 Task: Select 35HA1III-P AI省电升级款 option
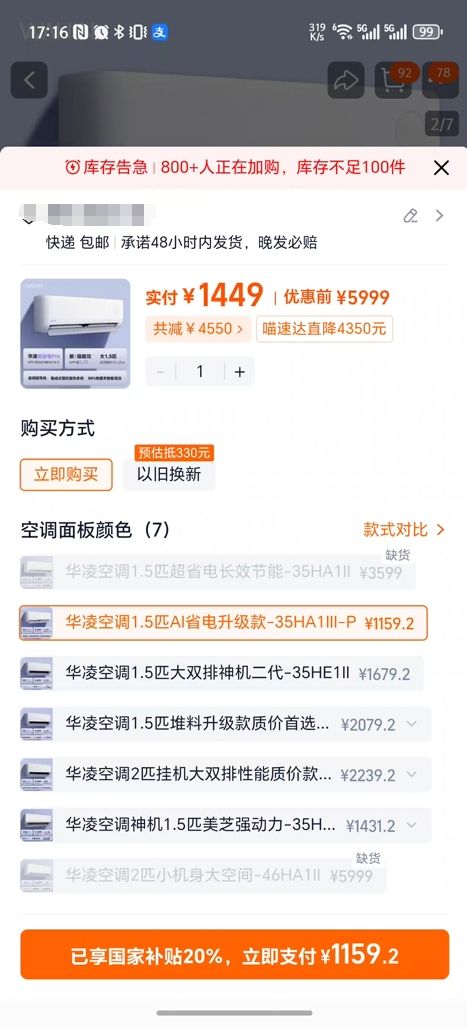(223, 622)
